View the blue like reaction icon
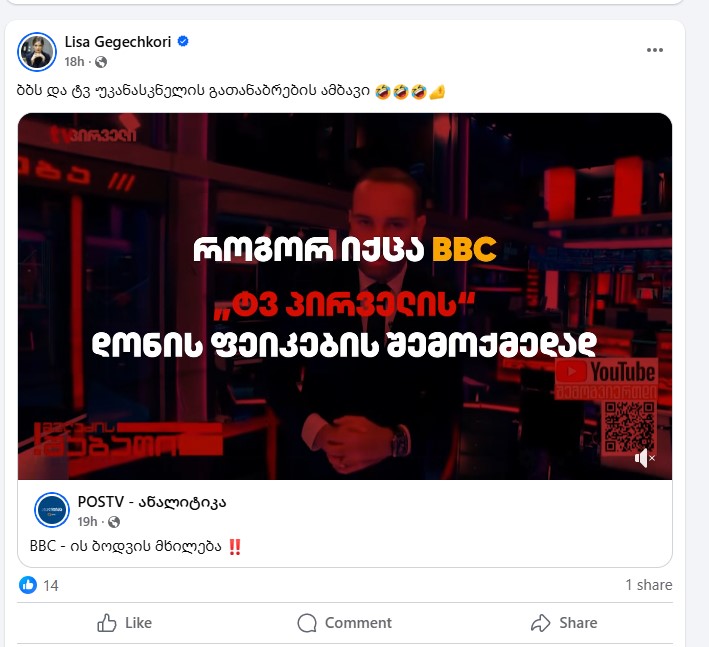The image size is (709, 647). [x=28, y=585]
